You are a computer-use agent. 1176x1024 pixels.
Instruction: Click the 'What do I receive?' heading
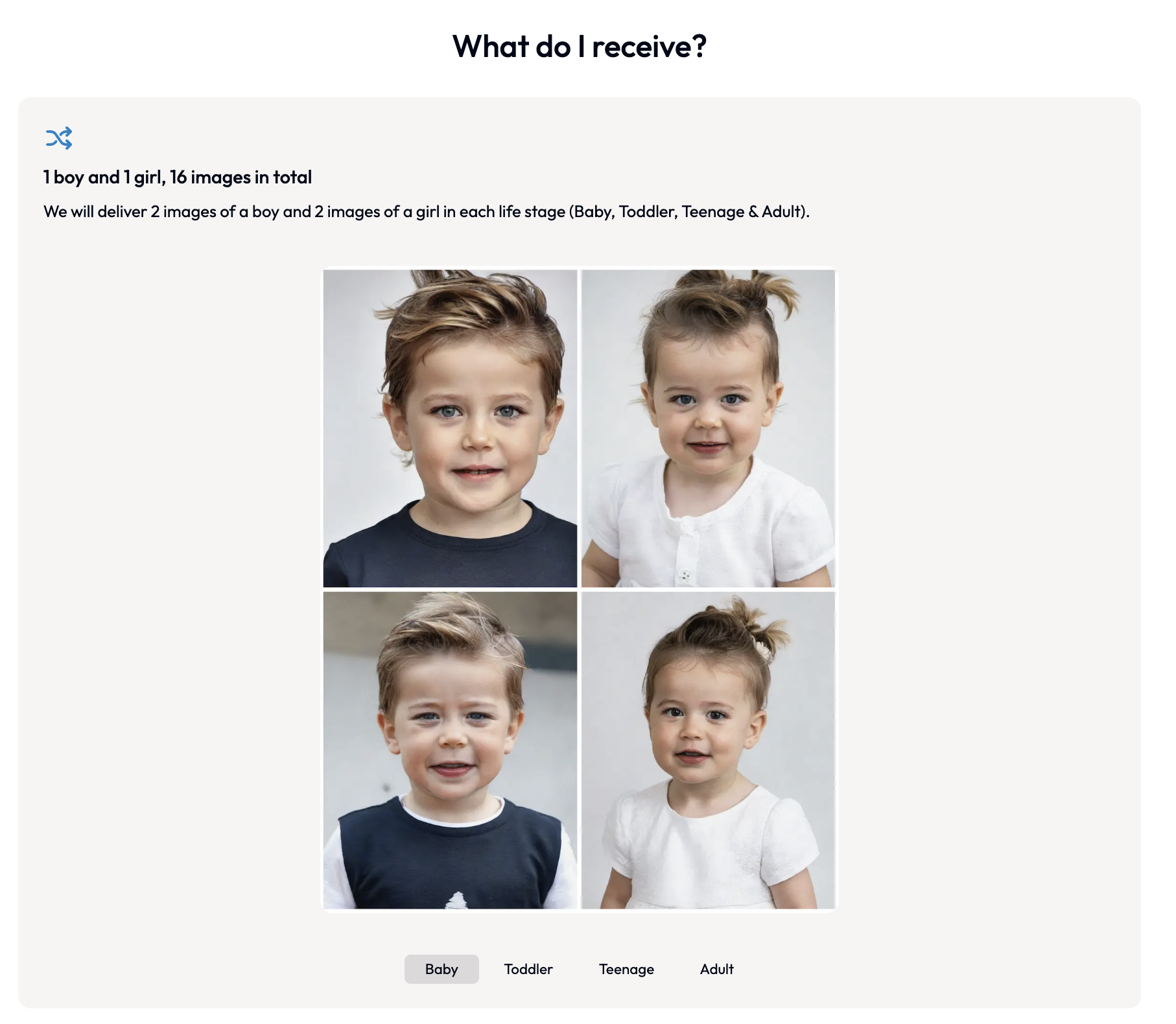(579, 47)
